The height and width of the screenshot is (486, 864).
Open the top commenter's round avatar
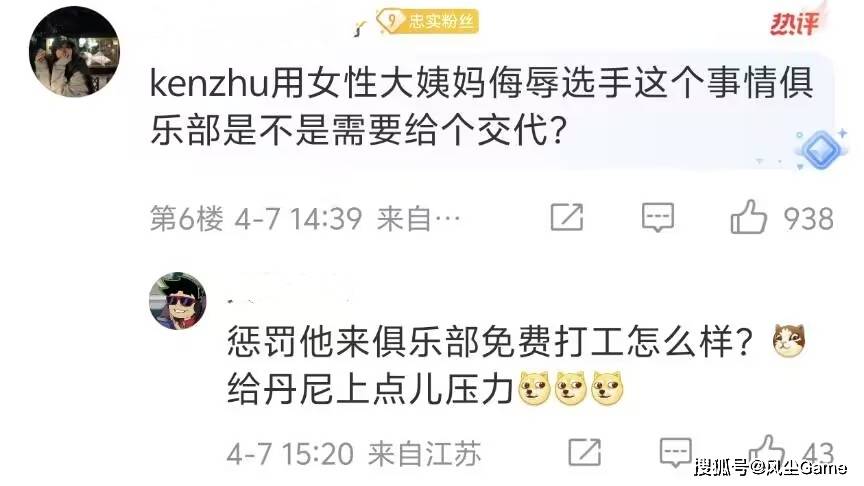point(74,52)
